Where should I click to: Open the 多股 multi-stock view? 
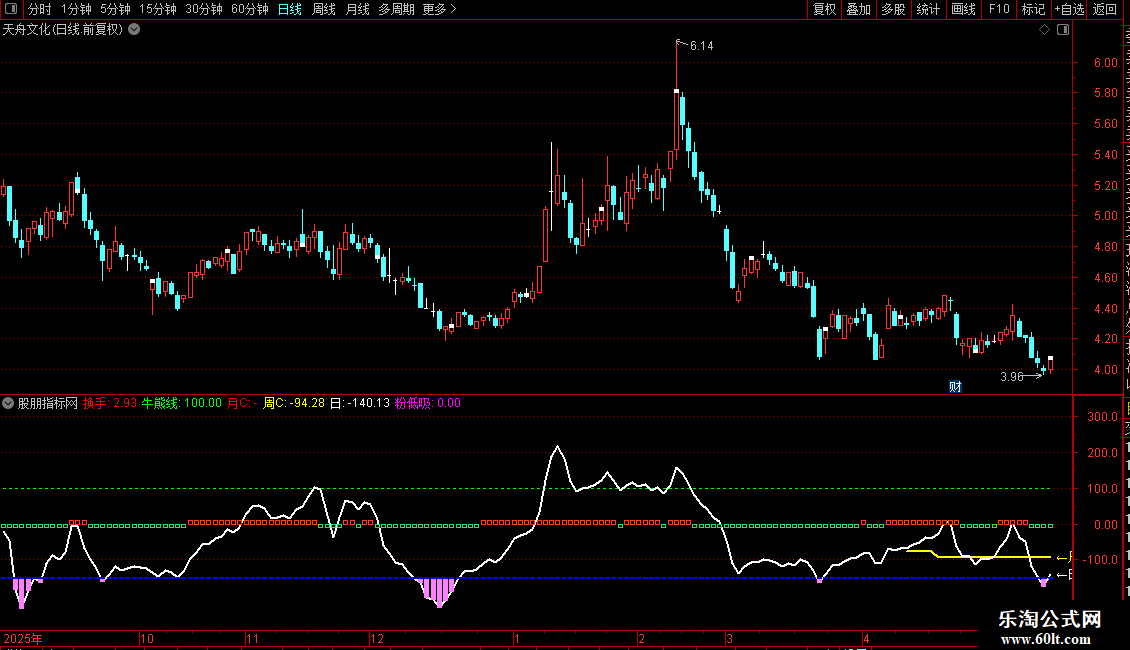click(x=894, y=9)
